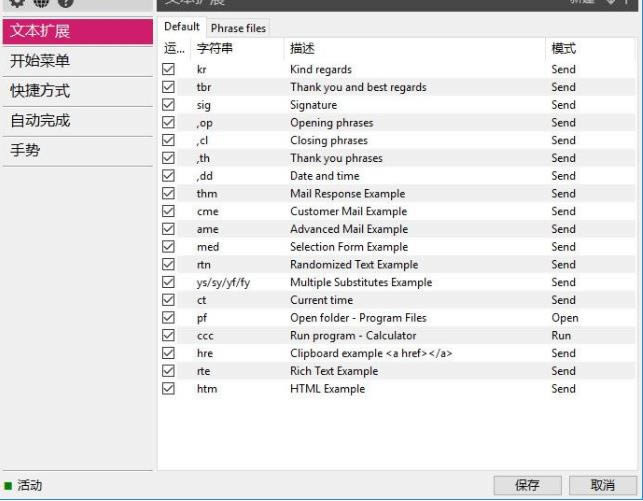The image size is (643, 501).
Task: Open the 开始菜单 section in sidebar
Action: (x=40, y=61)
